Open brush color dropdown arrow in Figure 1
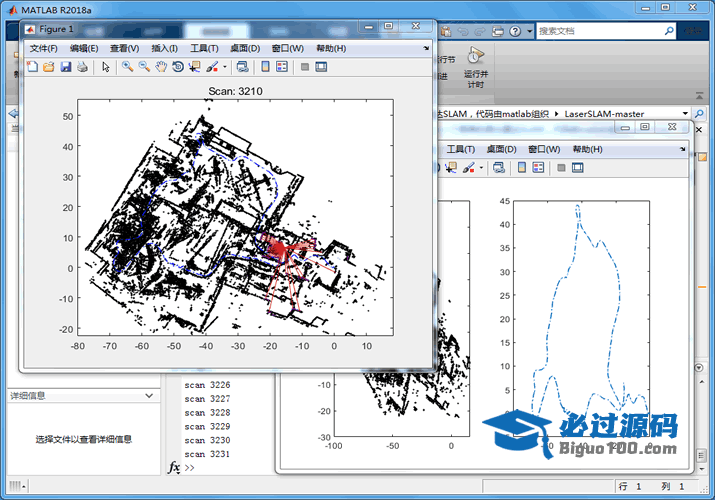 tap(225, 67)
